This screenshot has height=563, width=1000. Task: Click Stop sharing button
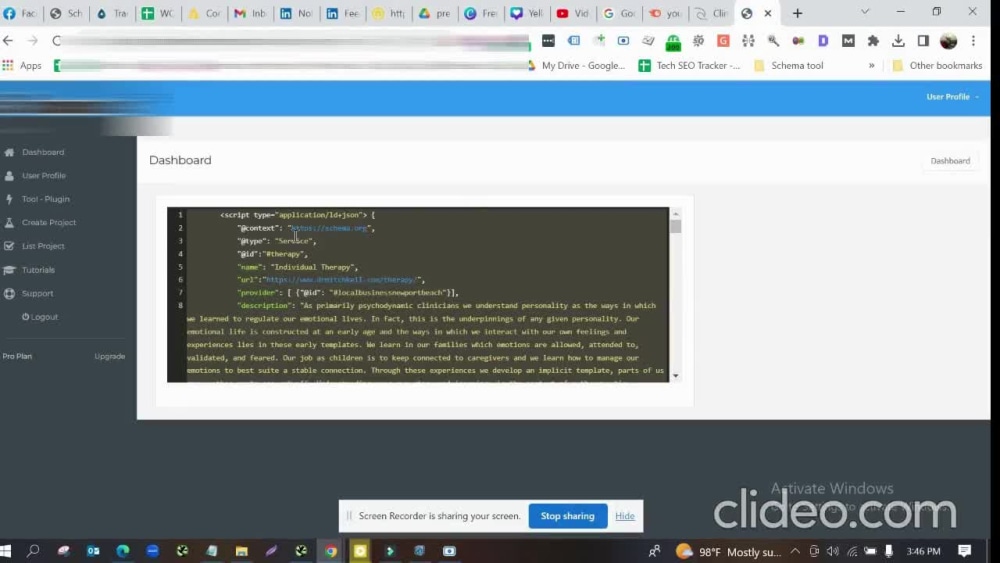point(567,516)
